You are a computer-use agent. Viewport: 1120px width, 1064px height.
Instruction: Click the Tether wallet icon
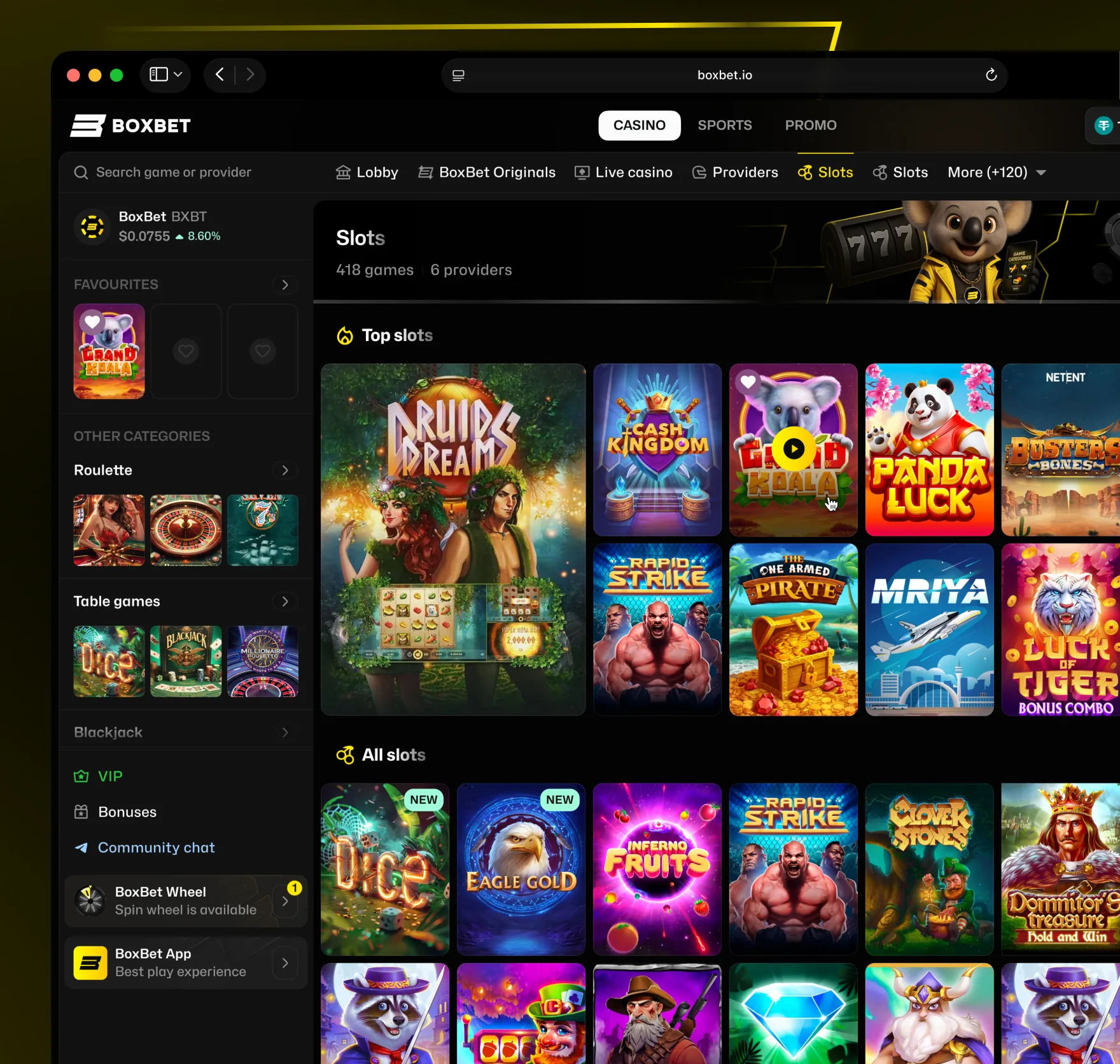coord(1103,125)
